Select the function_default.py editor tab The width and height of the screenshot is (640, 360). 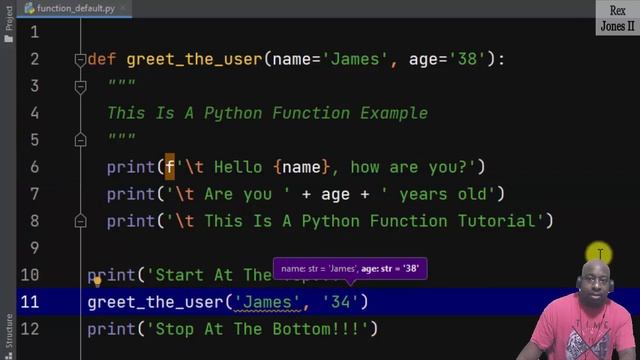coord(73,9)
